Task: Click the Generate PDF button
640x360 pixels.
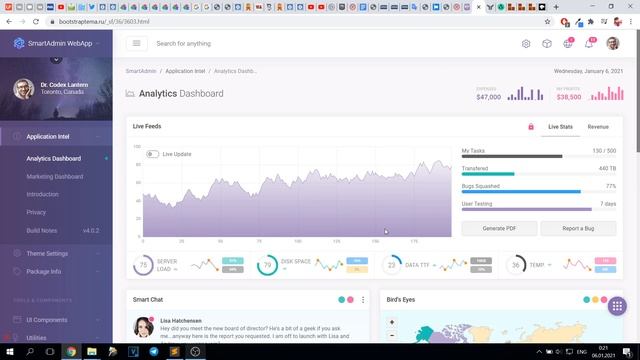Action: click(x=499, y=229)
